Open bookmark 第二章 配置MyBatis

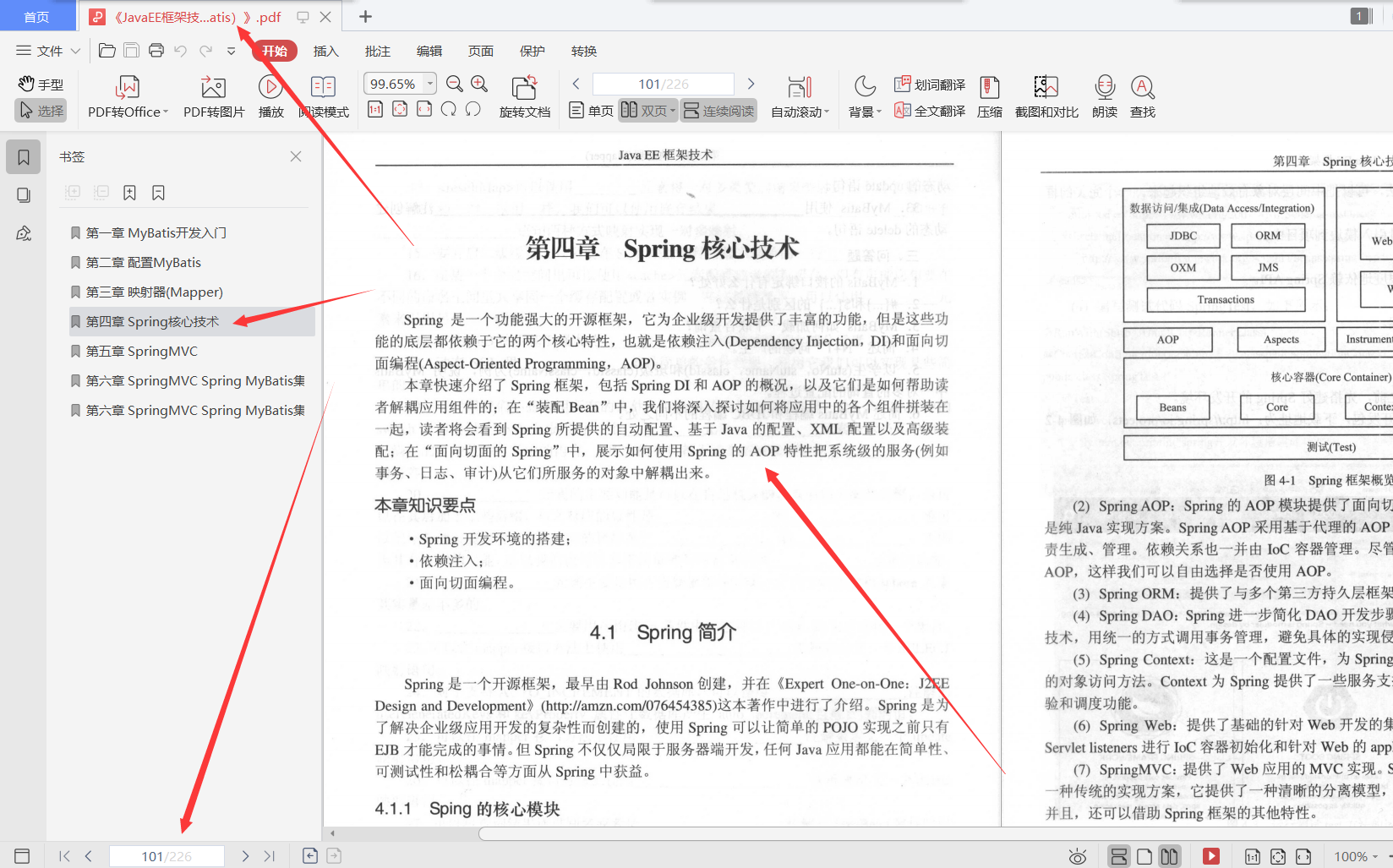(x=144, y=262)
